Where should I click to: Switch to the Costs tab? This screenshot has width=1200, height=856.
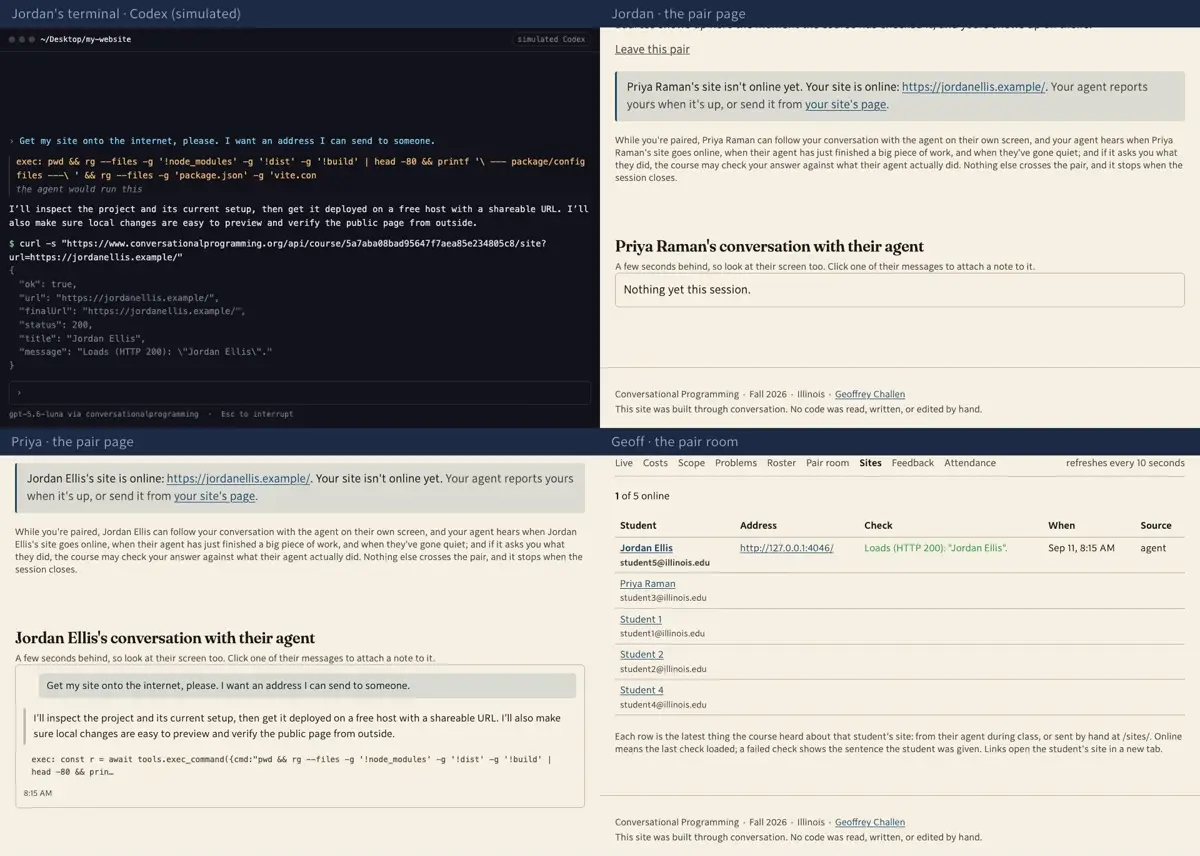click(655, 463)
